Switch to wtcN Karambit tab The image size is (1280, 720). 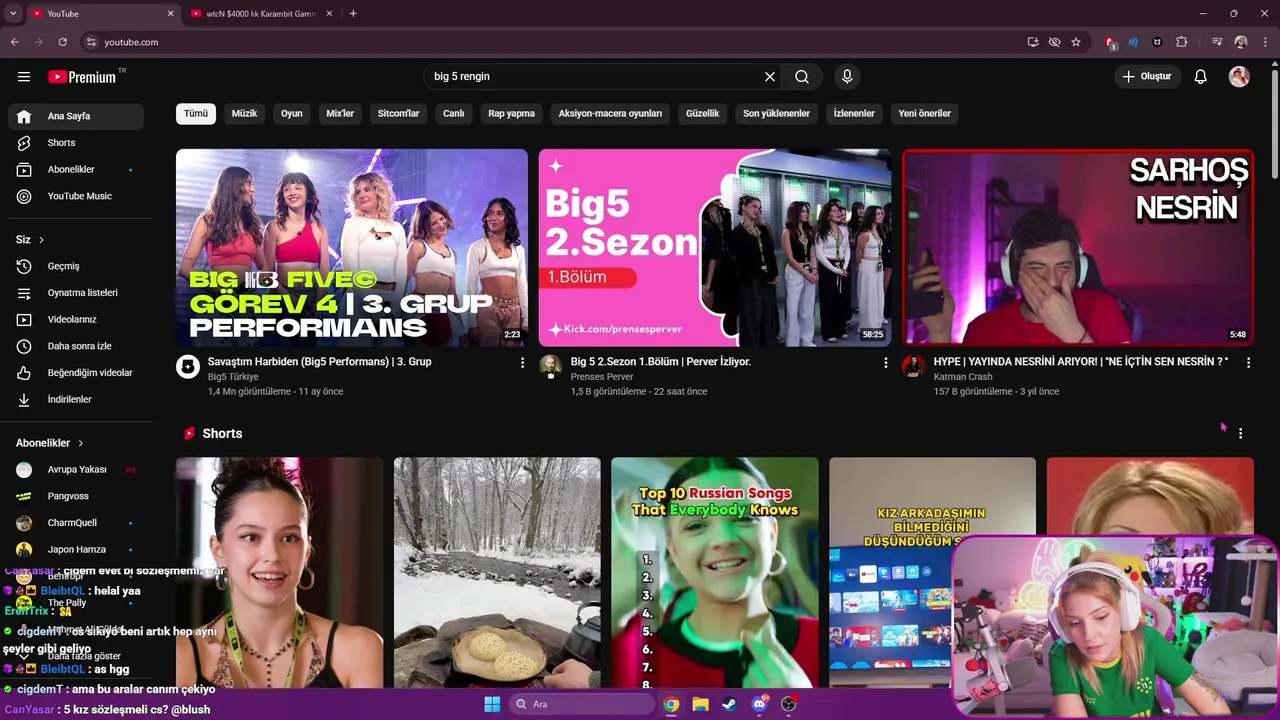click(262, 14)
